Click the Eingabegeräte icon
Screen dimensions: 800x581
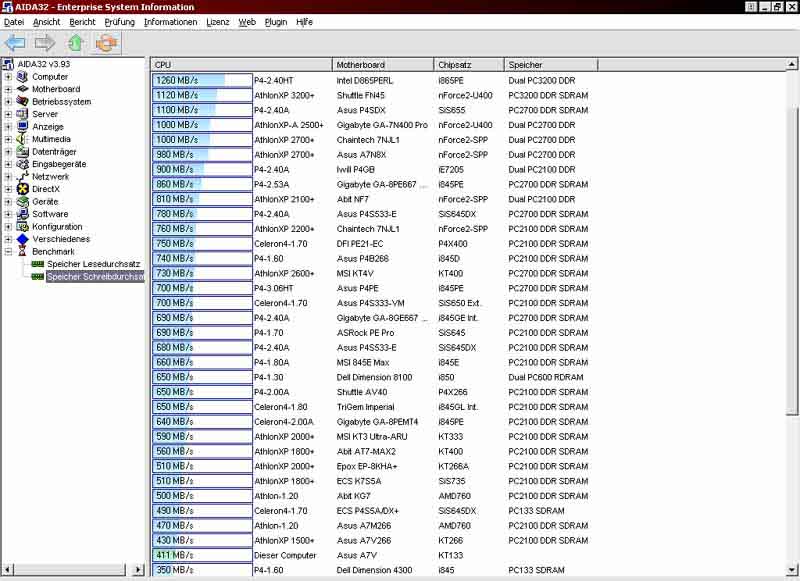pos(22,164)
